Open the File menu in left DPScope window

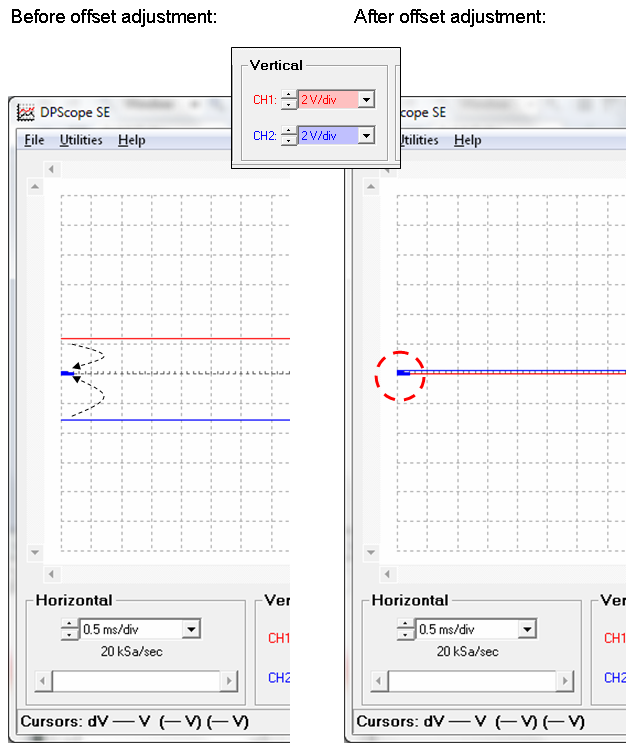point(34,140)
